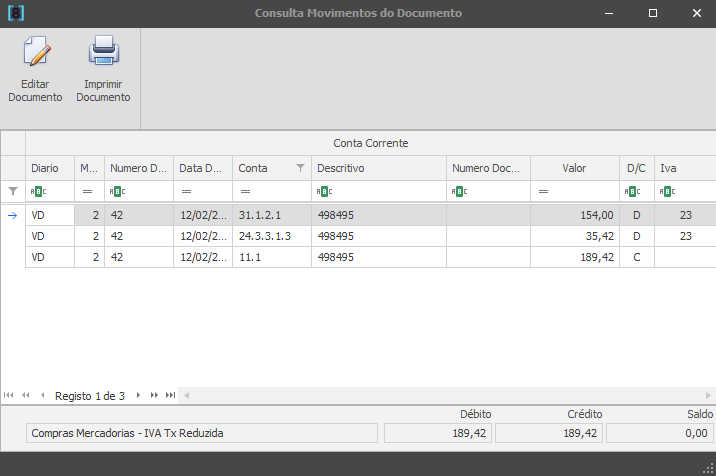Image resolution: width=716 pixels, height=476 pixels.
Task: Sort by the Valor column header
Action: coord(574,168)
